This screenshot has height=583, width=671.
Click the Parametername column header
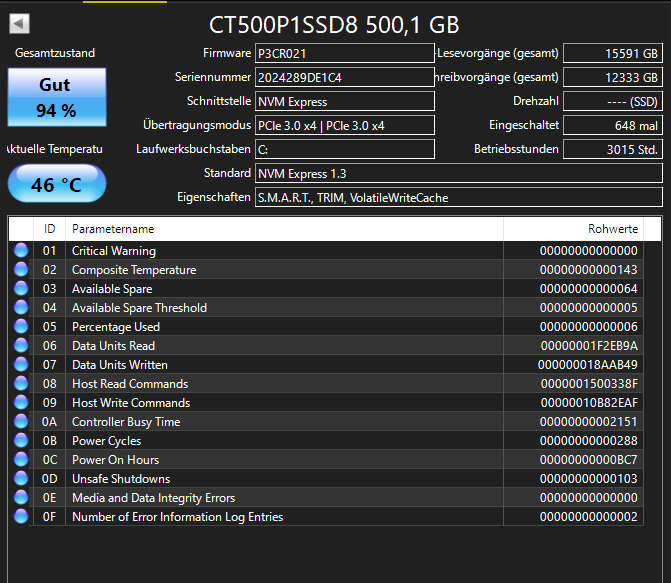click(285, 229)
